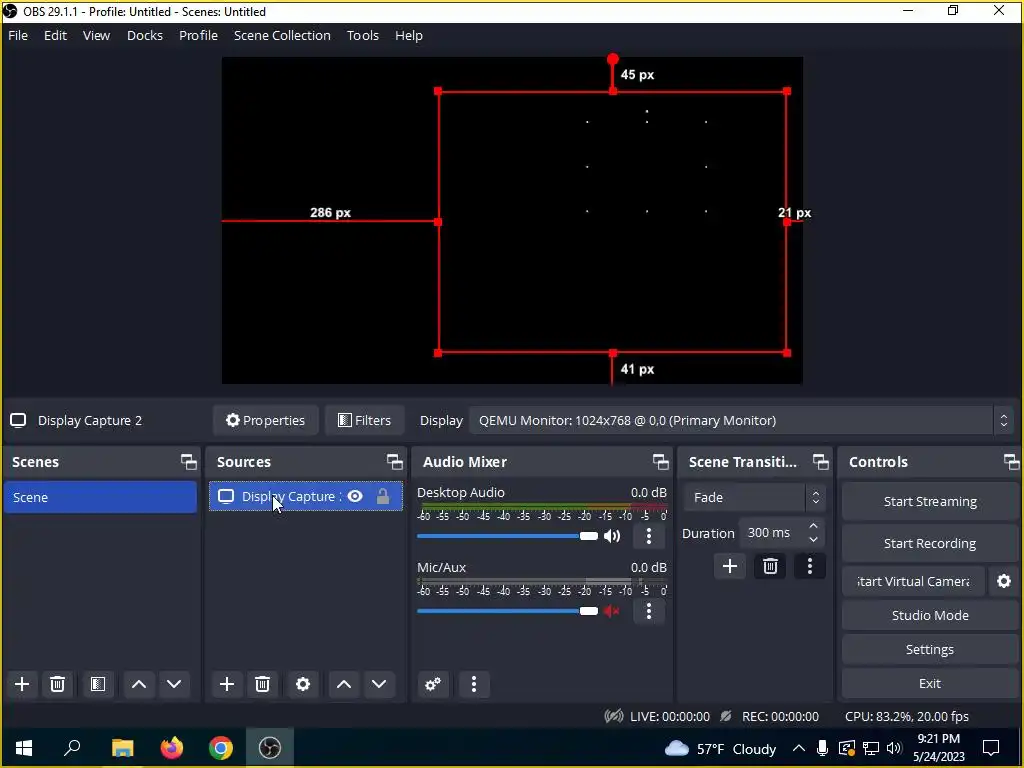1024x768 pixels.
Task: Adjust Desktop Audio volume slider
Action: coord(507,536)
